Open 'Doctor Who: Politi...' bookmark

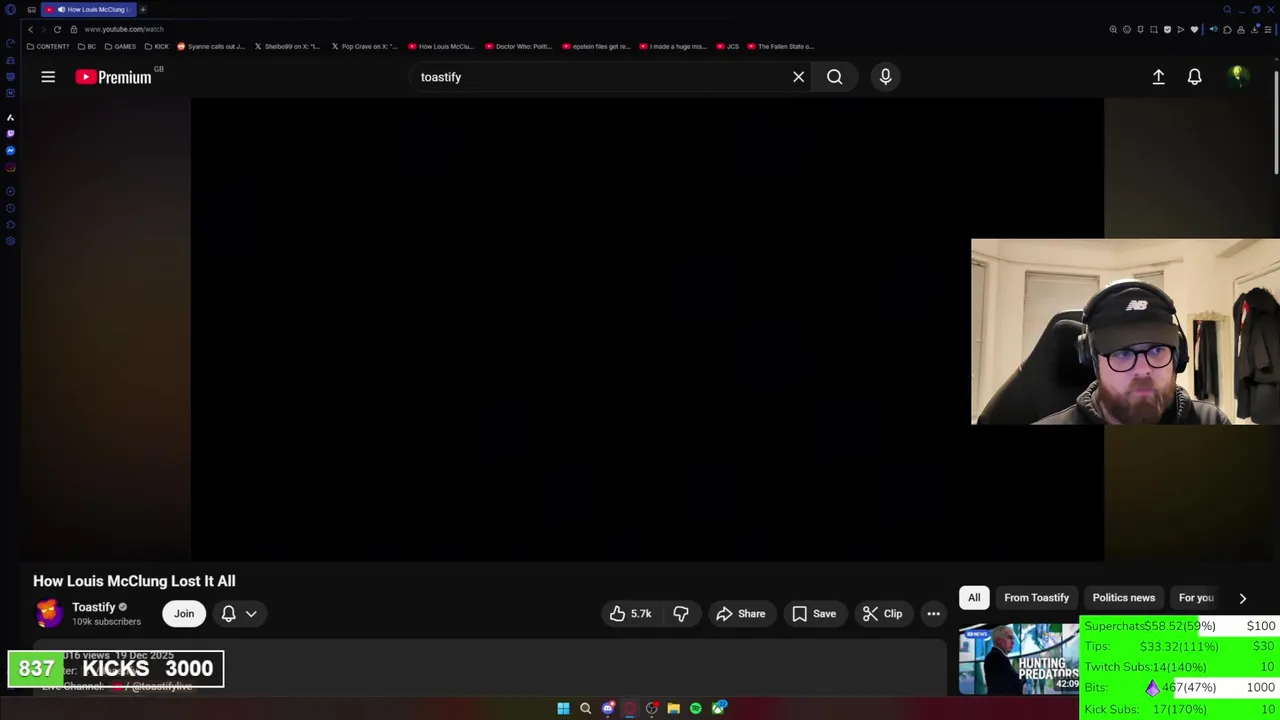tap(519, 46)
